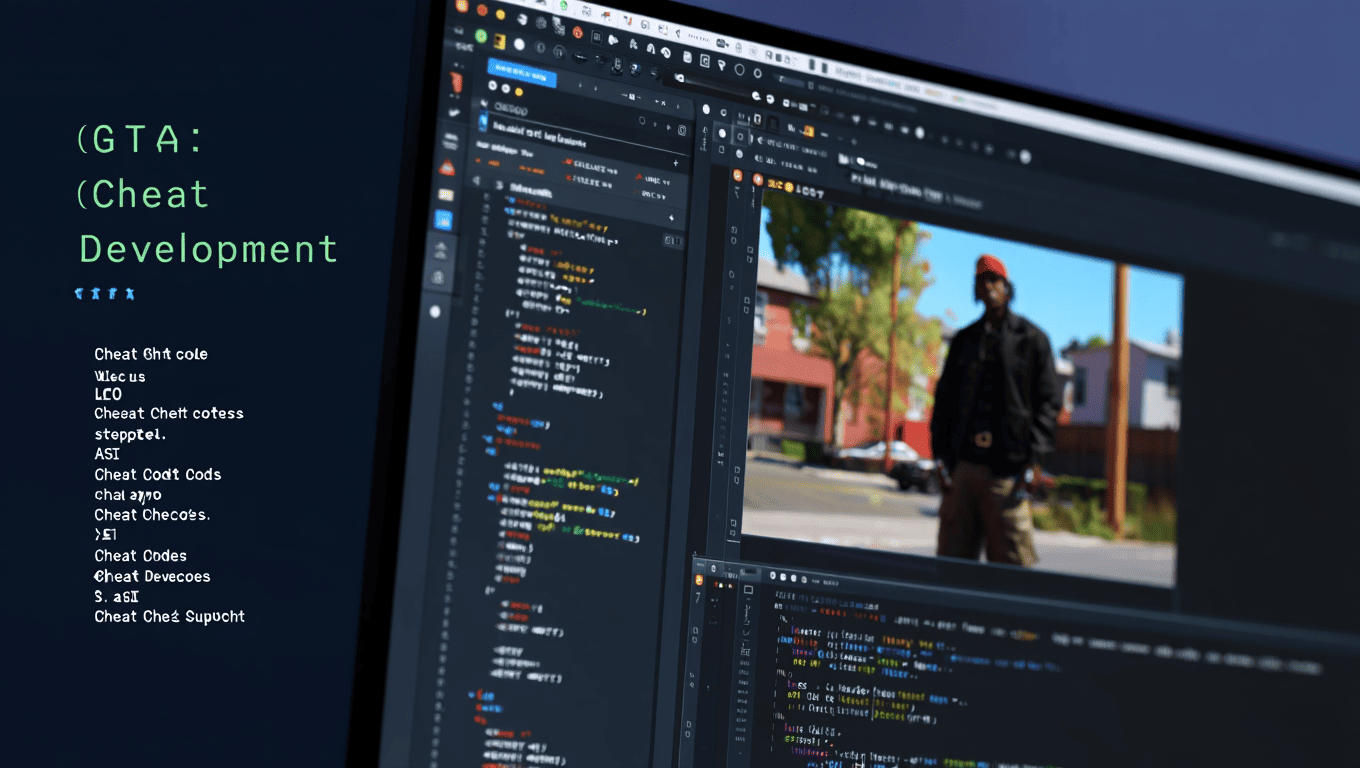The width and height of the screenshot is (1360, 768).
Task: Click the "LCO" list entry
Action: [108, 394]
